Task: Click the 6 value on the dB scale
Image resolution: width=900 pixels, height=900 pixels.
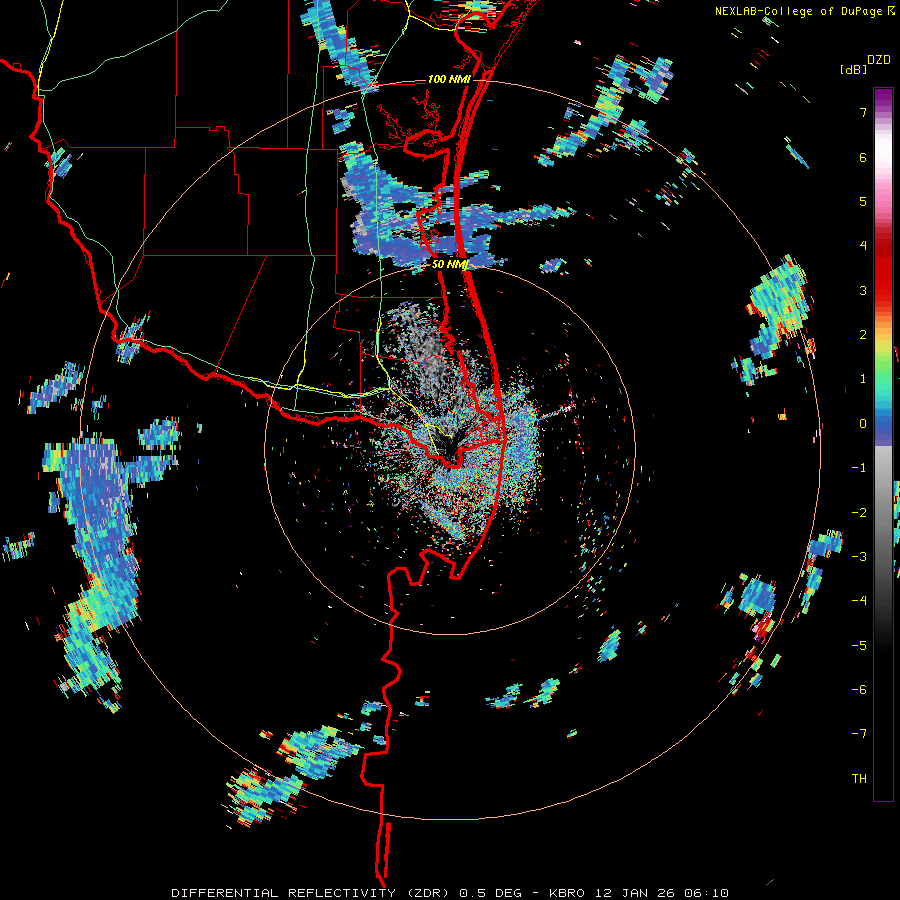Action: tap(863, 157)
